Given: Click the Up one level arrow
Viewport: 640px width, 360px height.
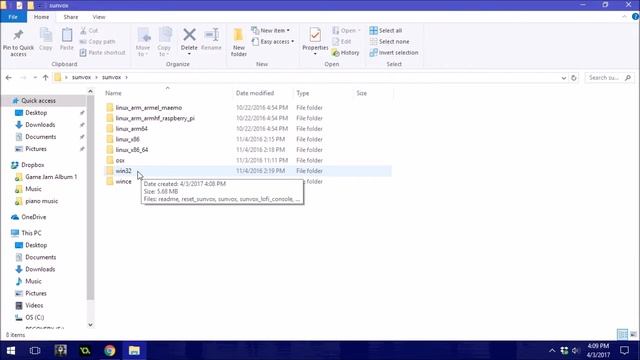Looking at the screenshot, I should click(45, 78).
